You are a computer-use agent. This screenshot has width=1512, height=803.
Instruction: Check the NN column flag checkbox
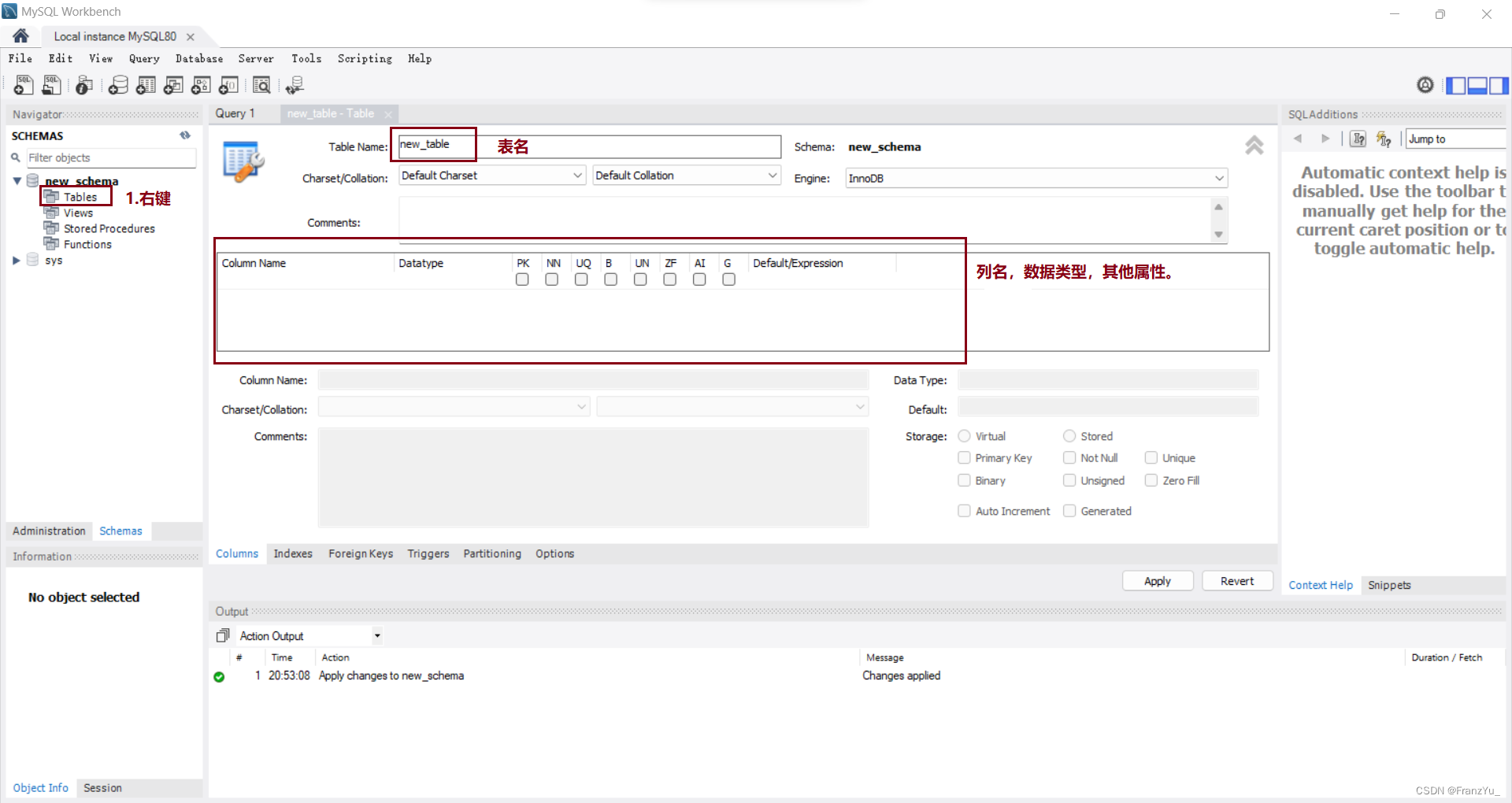[x=552, y=279]
